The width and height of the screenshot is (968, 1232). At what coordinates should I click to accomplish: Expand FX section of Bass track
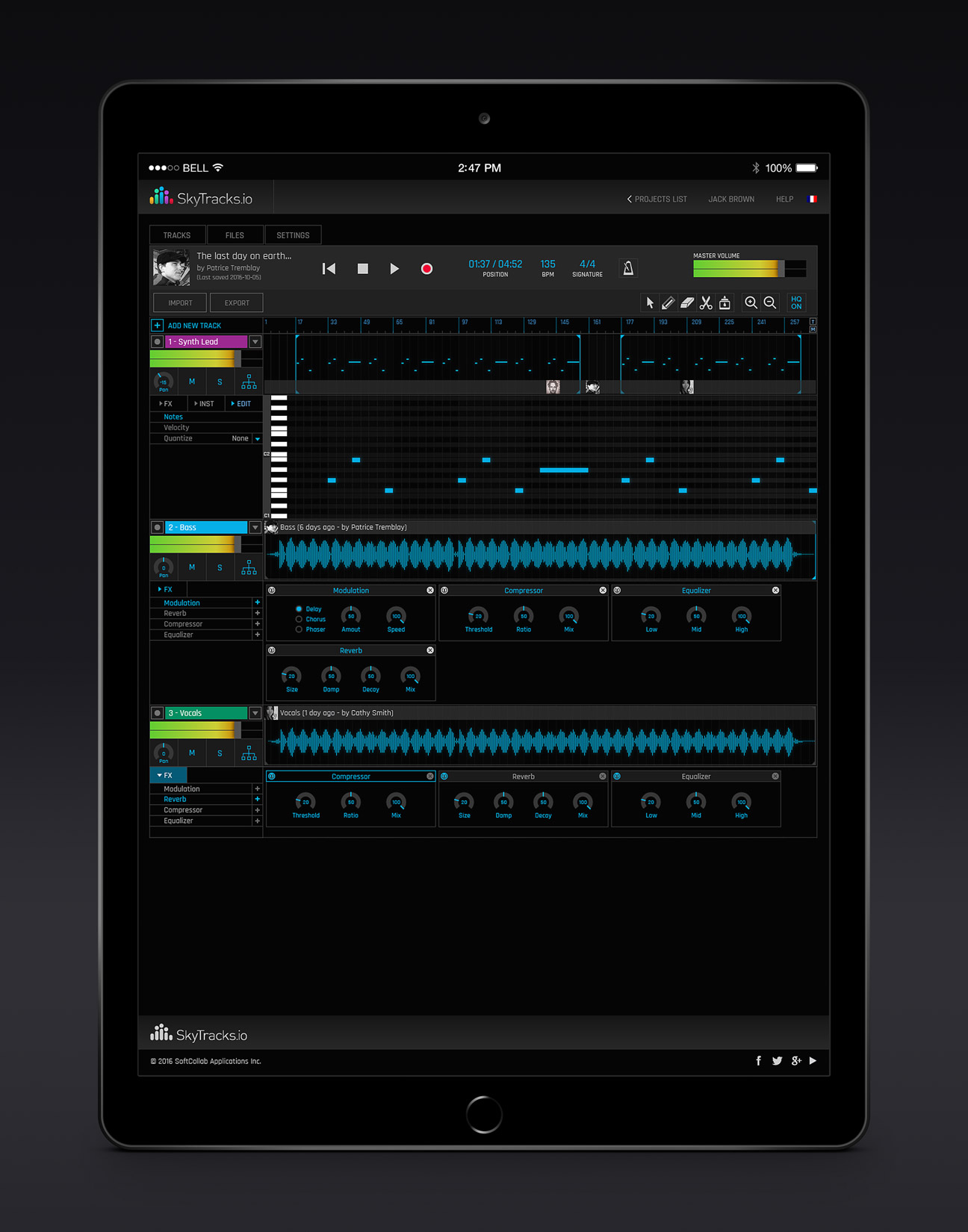(x=166, y=590)
